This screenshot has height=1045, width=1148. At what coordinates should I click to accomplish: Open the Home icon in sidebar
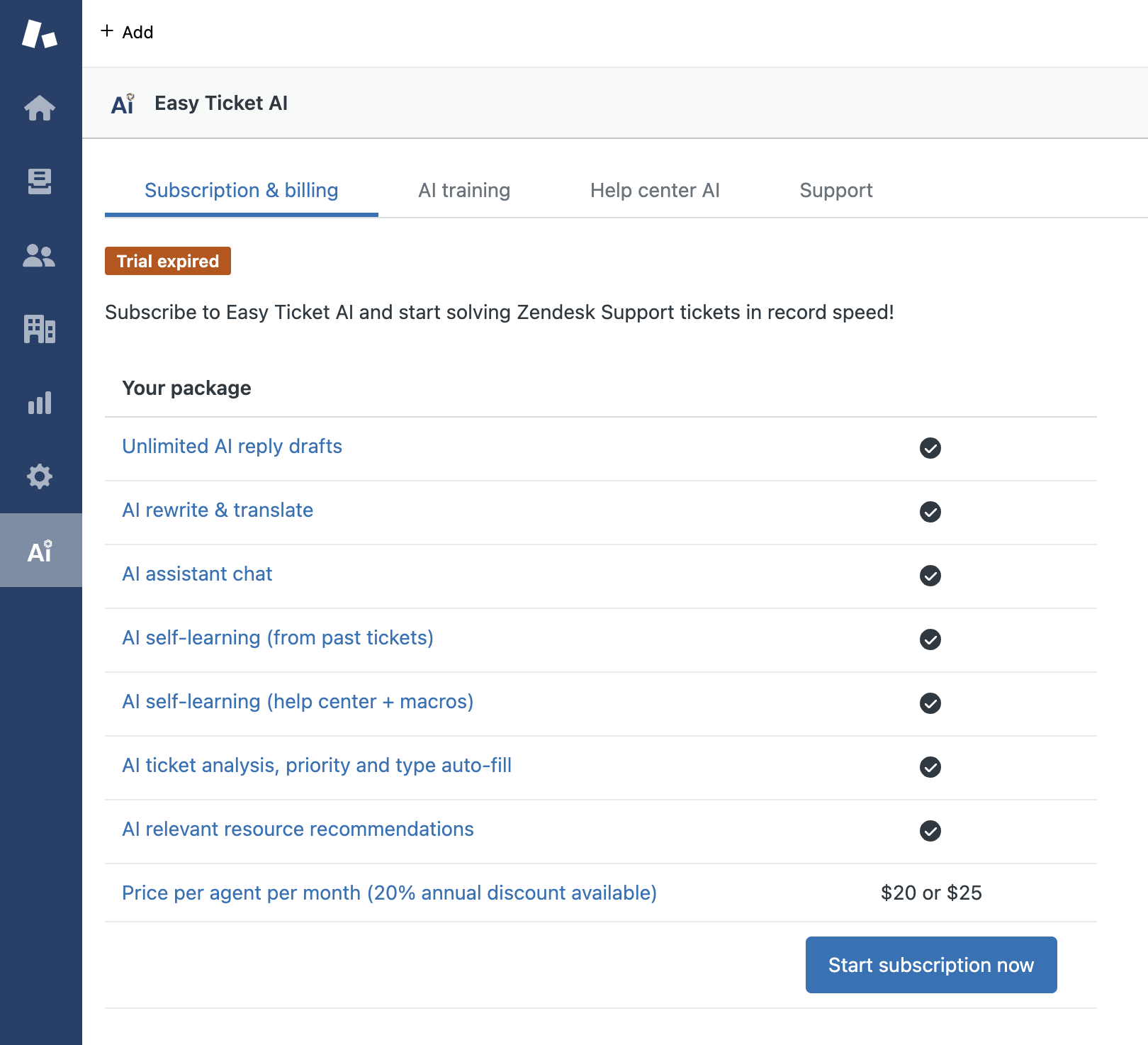click(40, 108)
